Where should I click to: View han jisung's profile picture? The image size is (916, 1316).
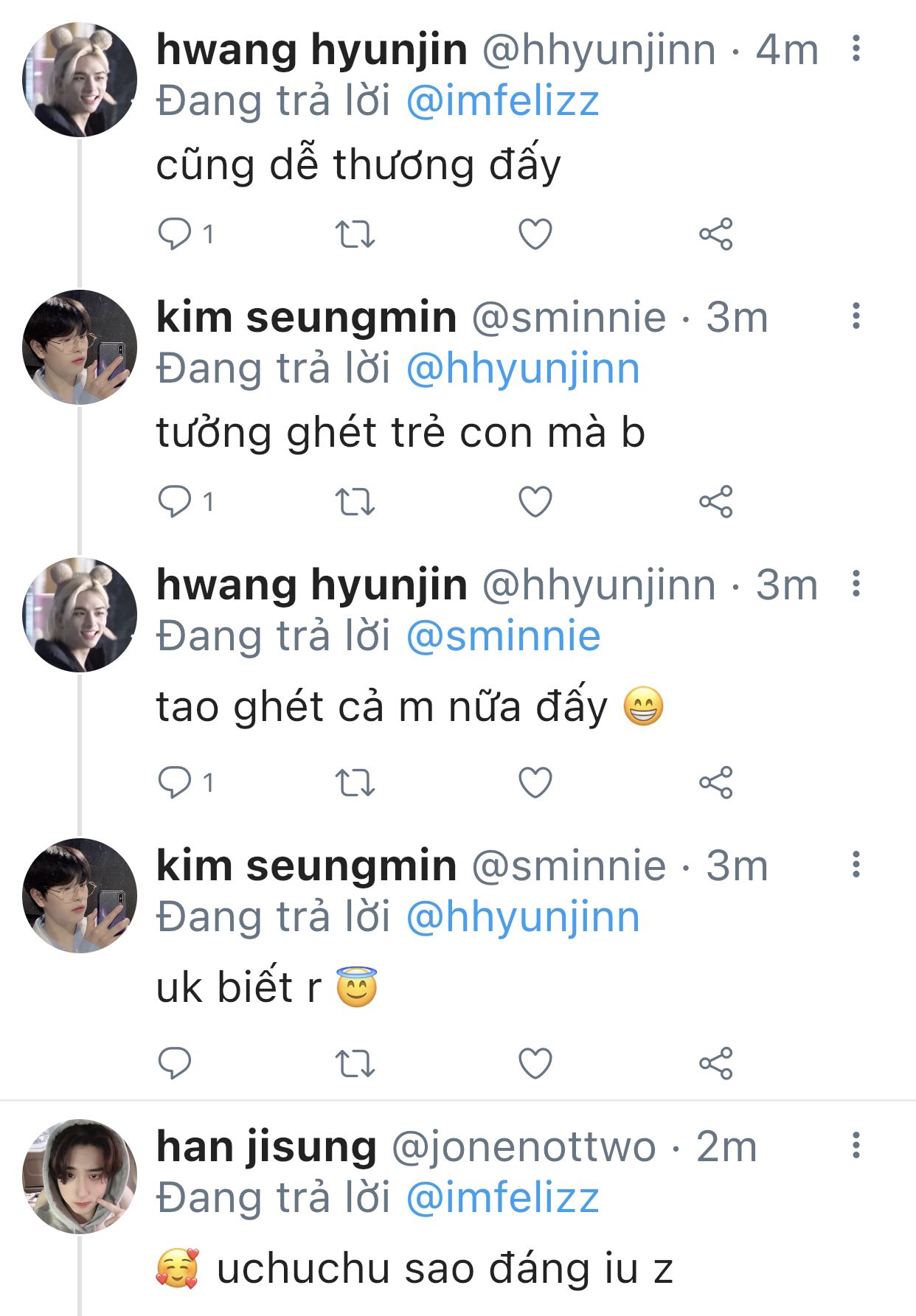[80, 1177]
